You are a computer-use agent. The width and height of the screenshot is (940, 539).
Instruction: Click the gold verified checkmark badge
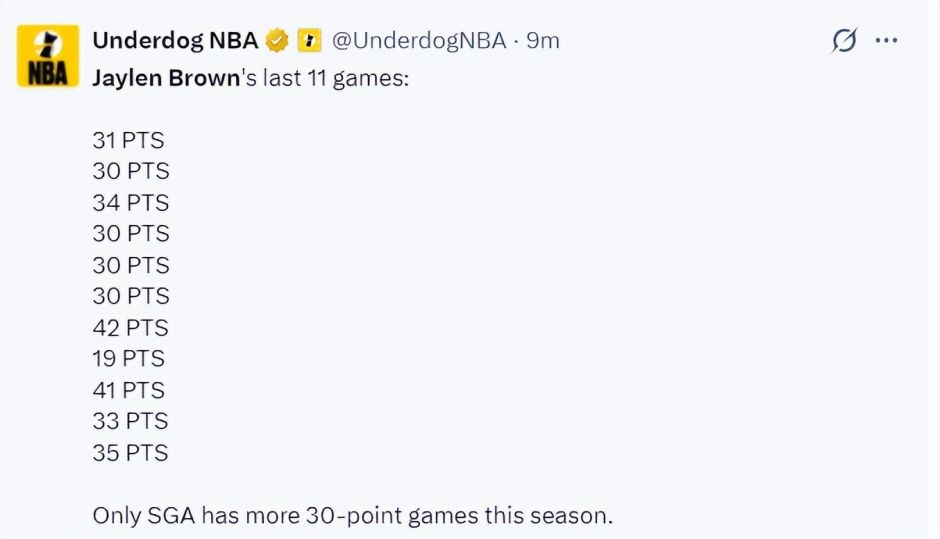(x=277, y=41)
